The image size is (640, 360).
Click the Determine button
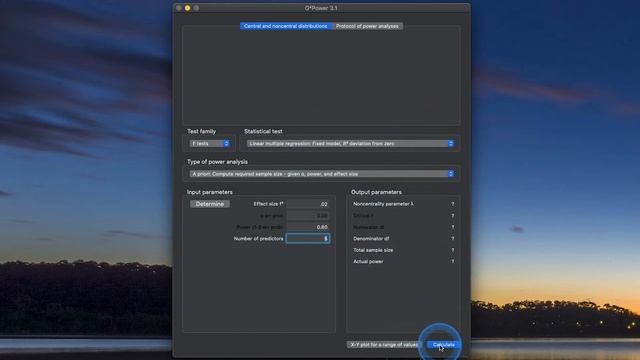coord(210,204)
